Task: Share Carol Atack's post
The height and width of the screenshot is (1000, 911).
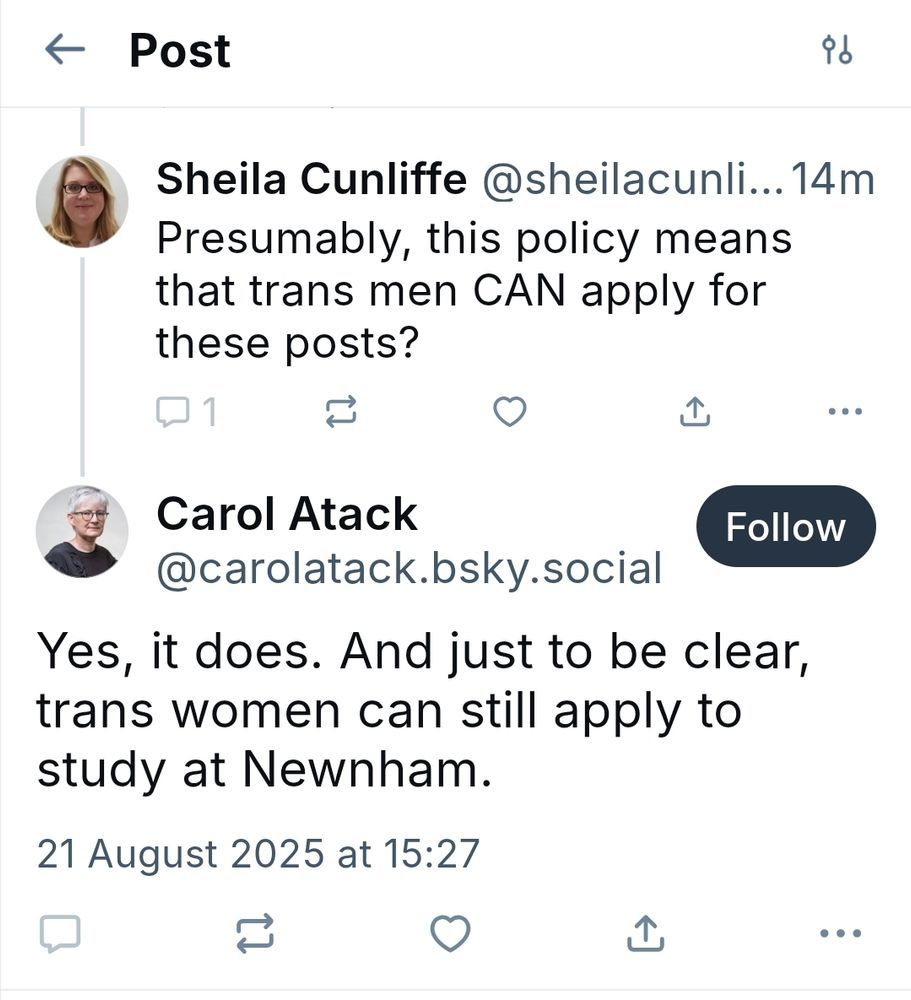Action: (645, 934)
